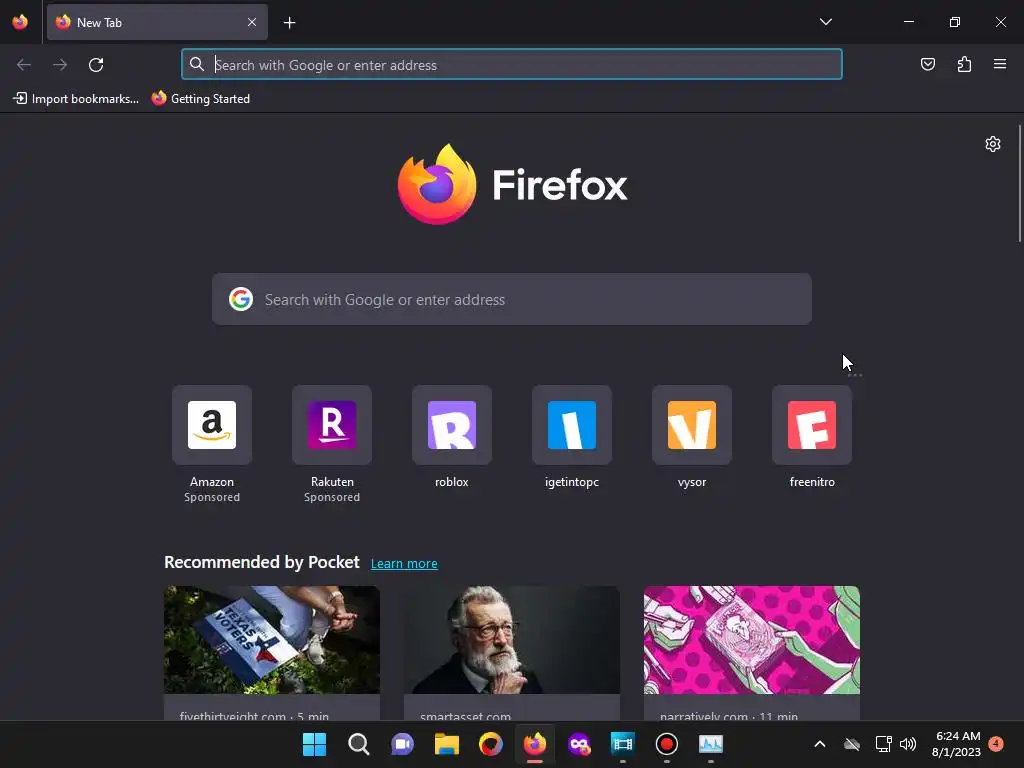Viewport: 1024px width, 768px height.
Task: Click the Google logo in search box
Action: point(241,299)
